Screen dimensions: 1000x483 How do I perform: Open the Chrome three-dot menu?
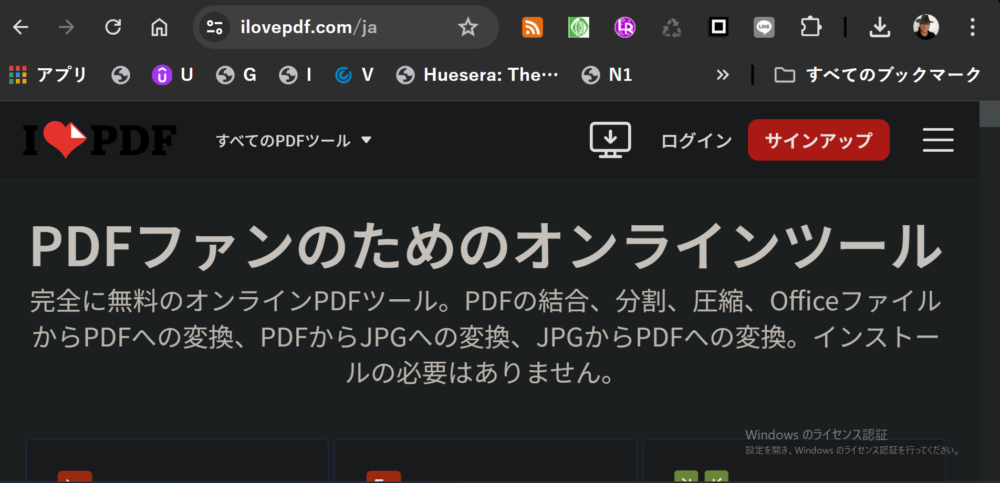point(972,28)
